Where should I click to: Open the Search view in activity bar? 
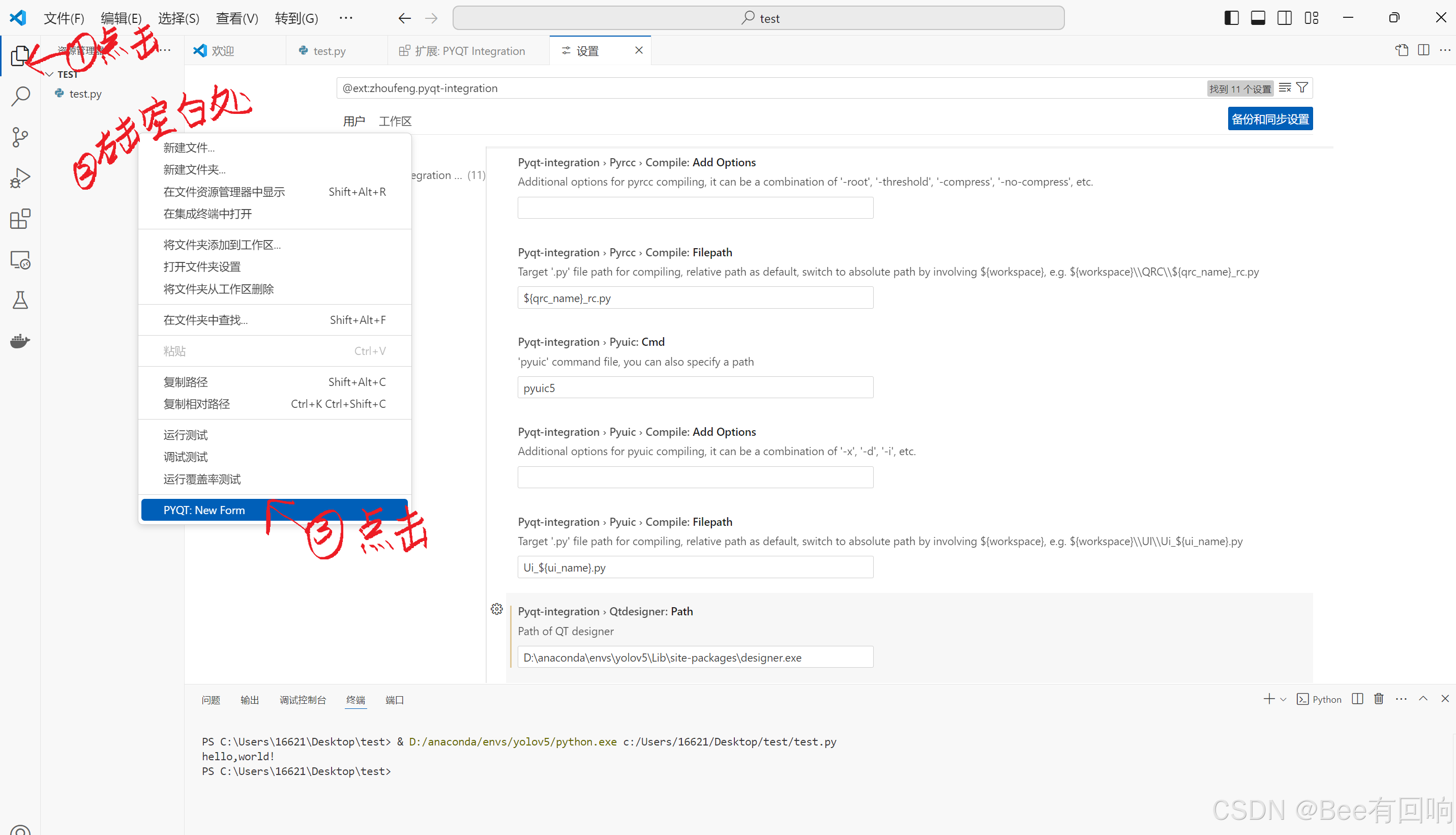tap(20, 96)
